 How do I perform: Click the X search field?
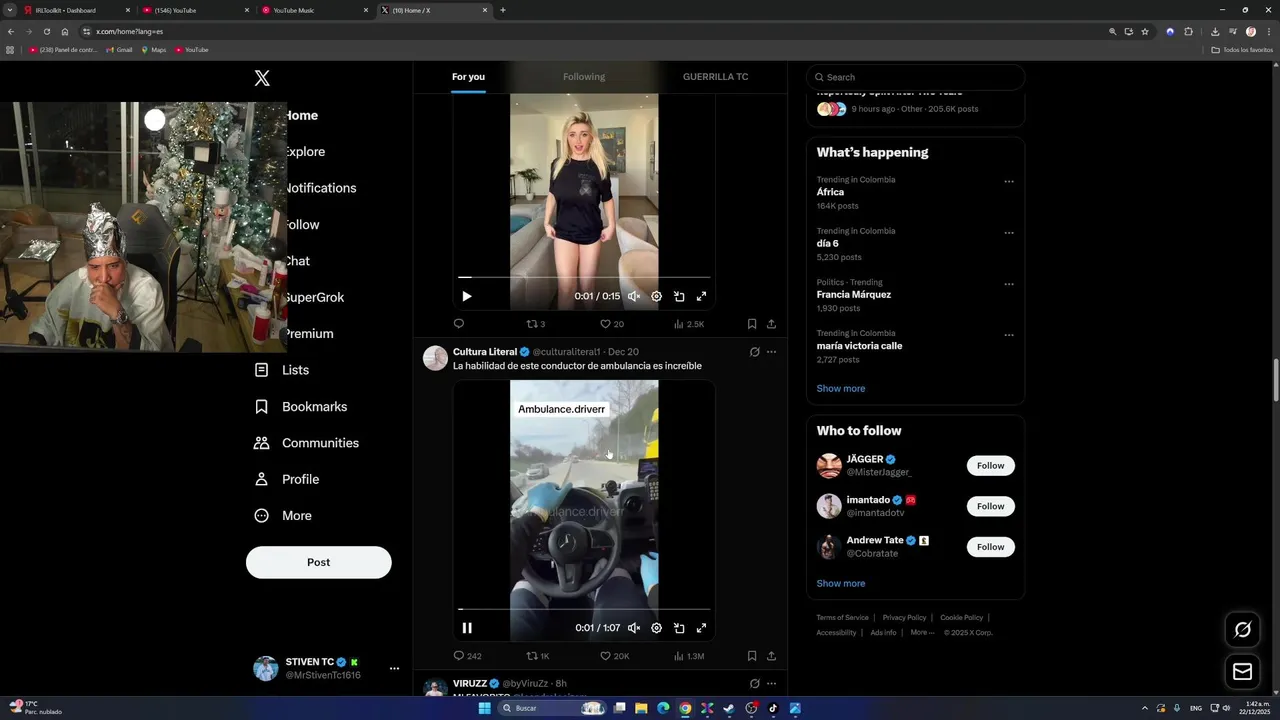pos(916,77)
